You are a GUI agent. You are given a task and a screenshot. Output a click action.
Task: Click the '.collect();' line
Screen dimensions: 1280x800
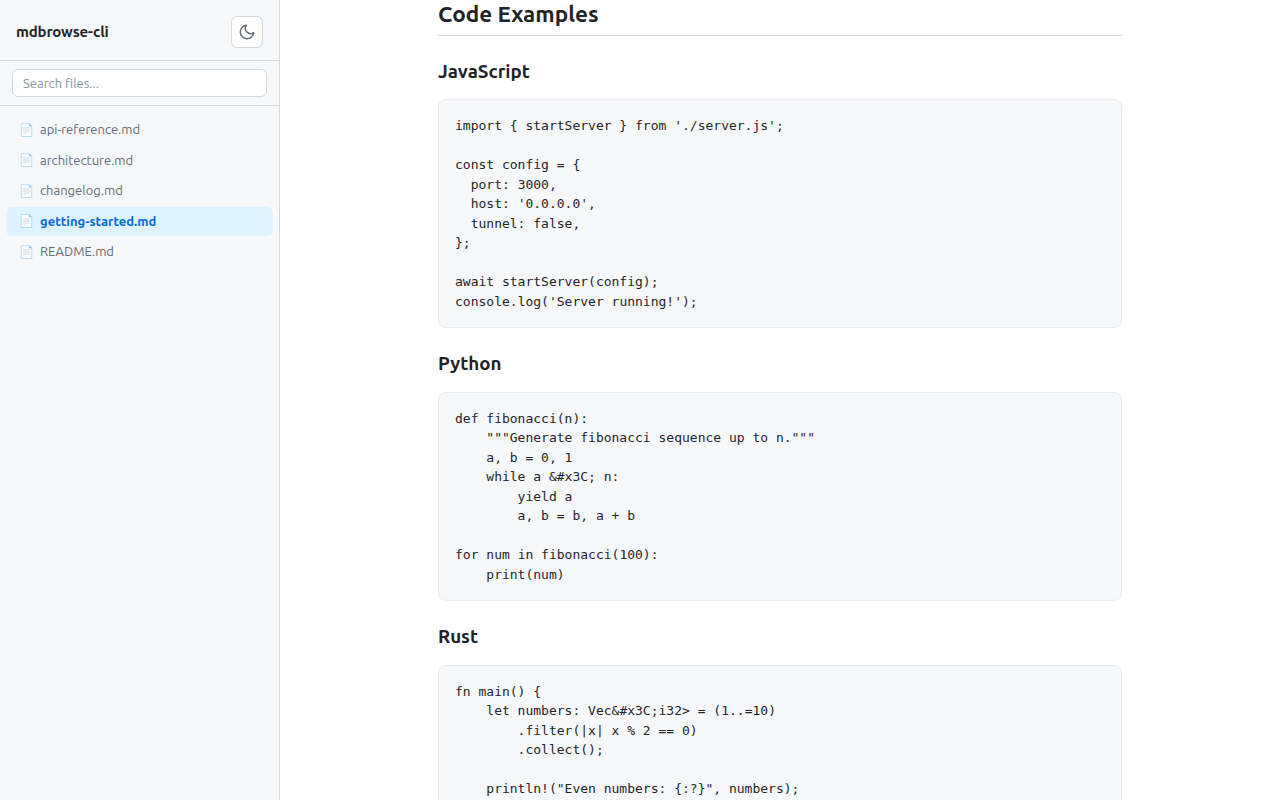pos(560,750)
